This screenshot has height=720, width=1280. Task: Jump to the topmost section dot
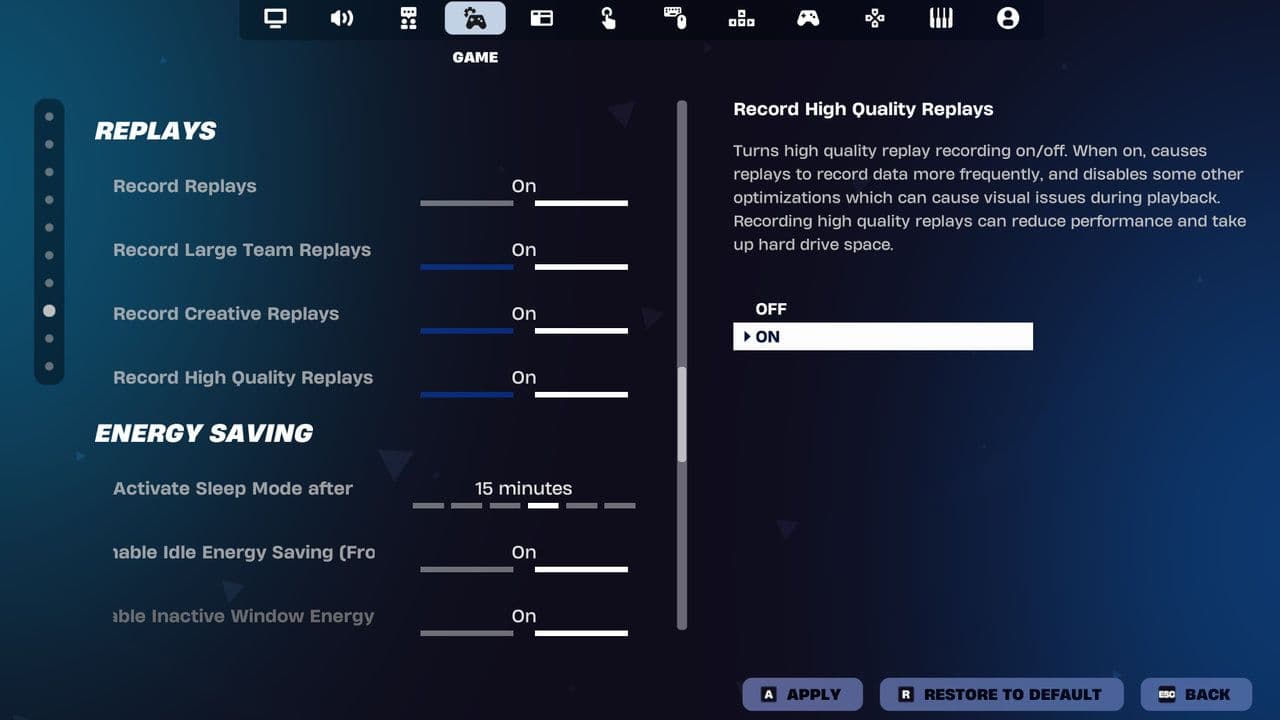[49, 116]
